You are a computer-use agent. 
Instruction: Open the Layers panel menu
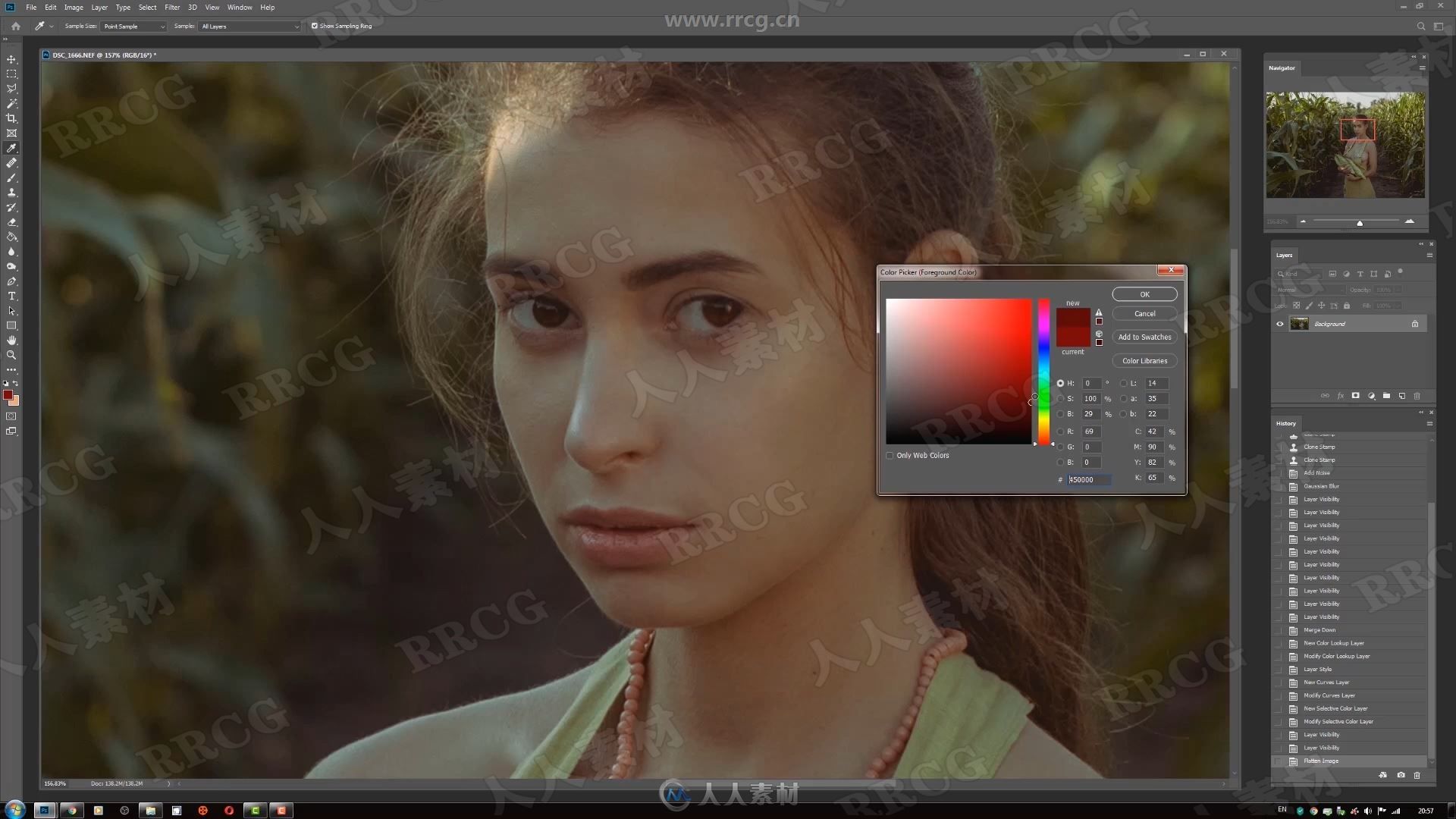pyautogui.click(x=1429, y=256)
